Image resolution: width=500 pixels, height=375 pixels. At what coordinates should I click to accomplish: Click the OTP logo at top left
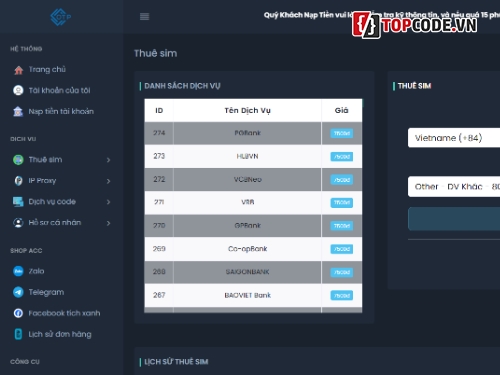[x=61, y=17]
